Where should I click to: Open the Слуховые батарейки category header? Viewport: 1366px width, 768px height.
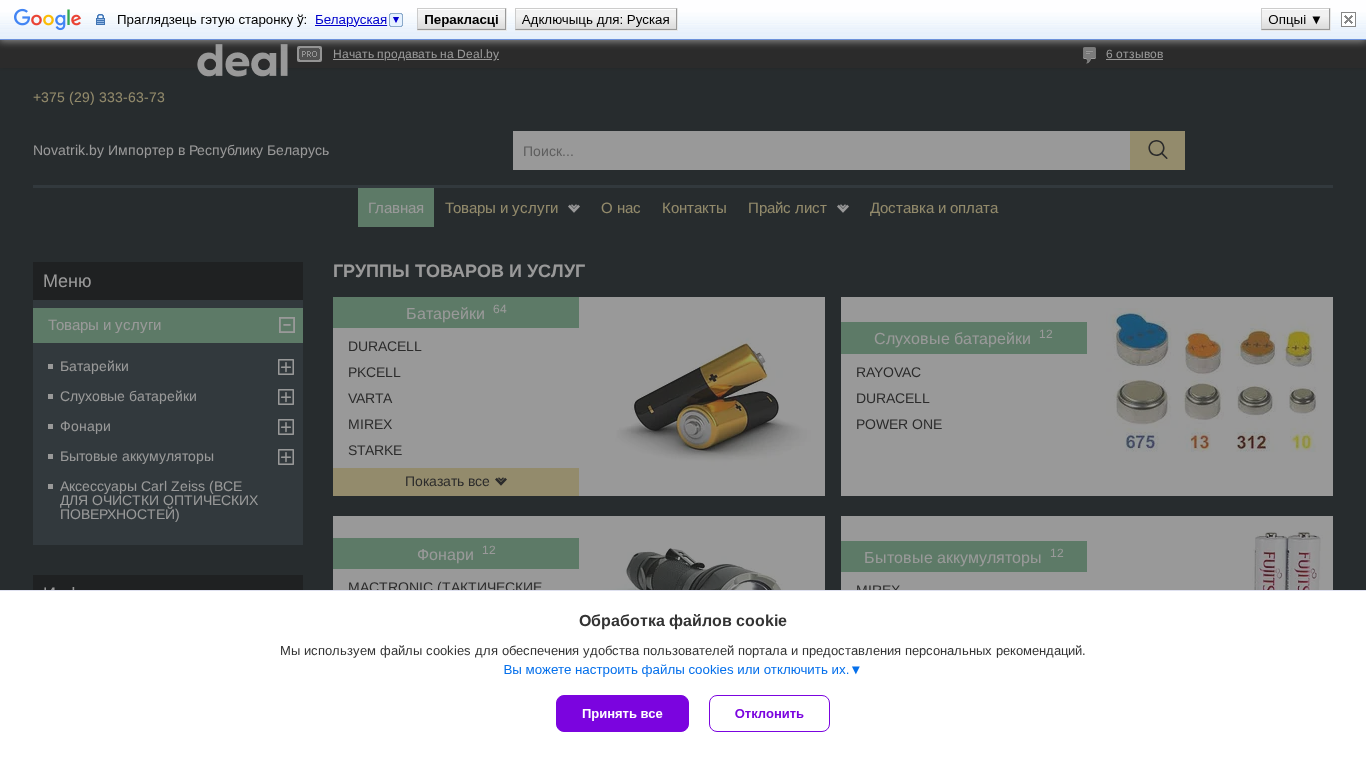[x=964, y=338]
